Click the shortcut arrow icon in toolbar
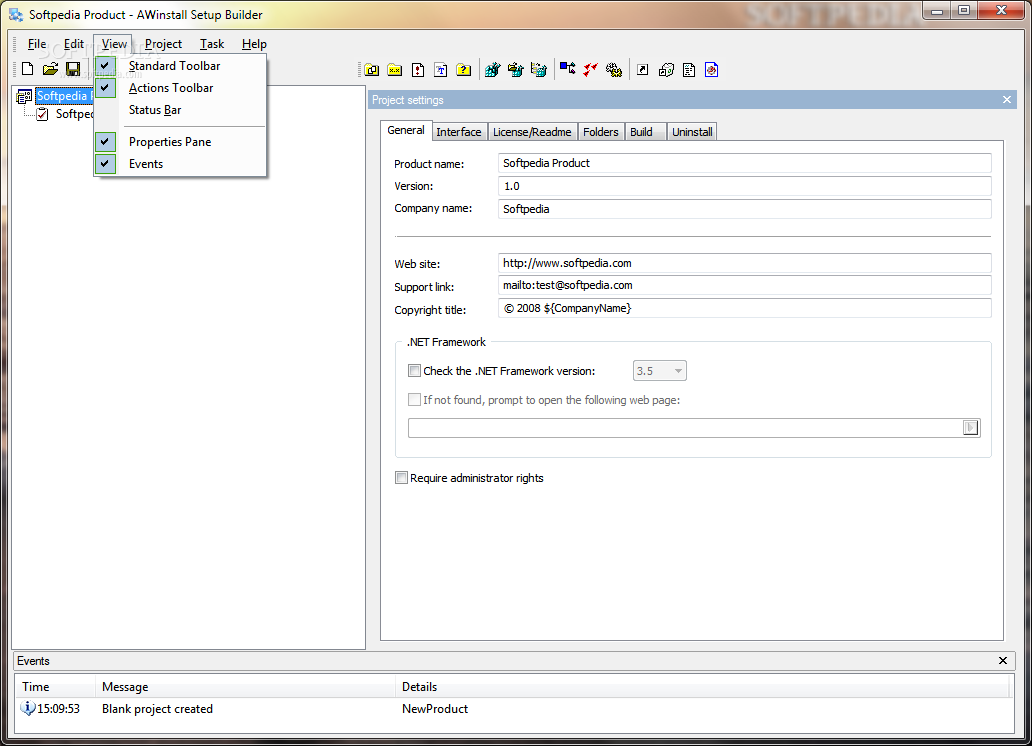Image resolution: width=1032 pixels, height=746 pixels. pyautogui.click(x=642, y=70)
